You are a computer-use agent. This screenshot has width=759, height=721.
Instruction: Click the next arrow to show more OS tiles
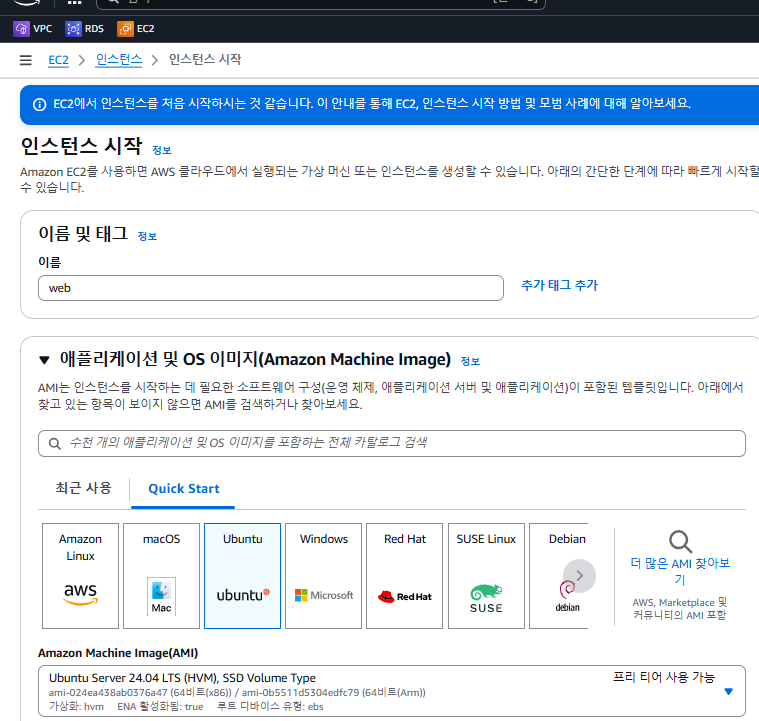point(579,576)
